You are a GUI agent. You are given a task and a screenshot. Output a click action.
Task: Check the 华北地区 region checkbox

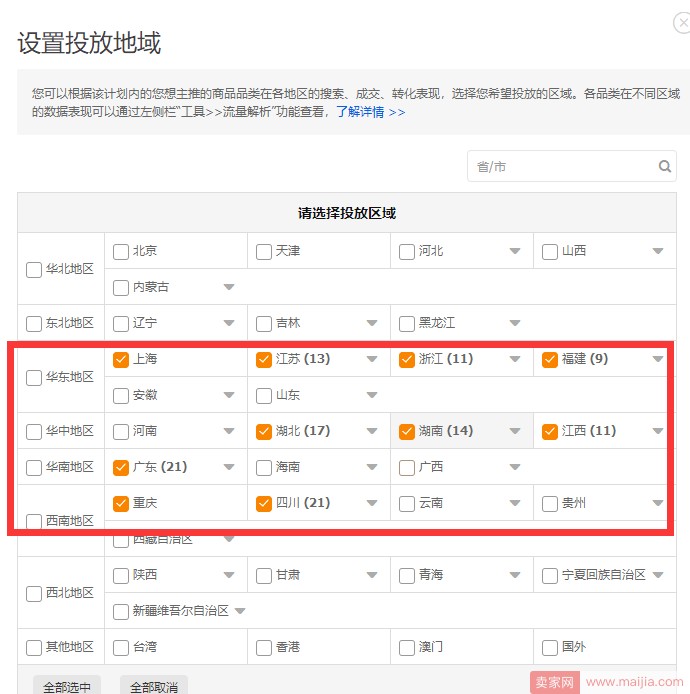[x=34, y=270]
